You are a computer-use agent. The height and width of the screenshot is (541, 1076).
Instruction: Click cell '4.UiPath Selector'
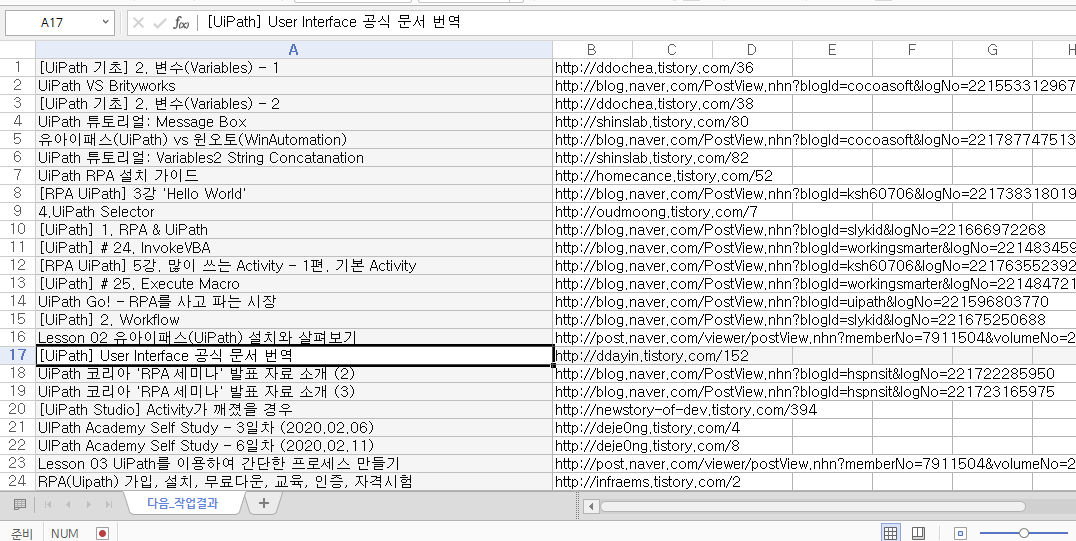tap(294, 211)
